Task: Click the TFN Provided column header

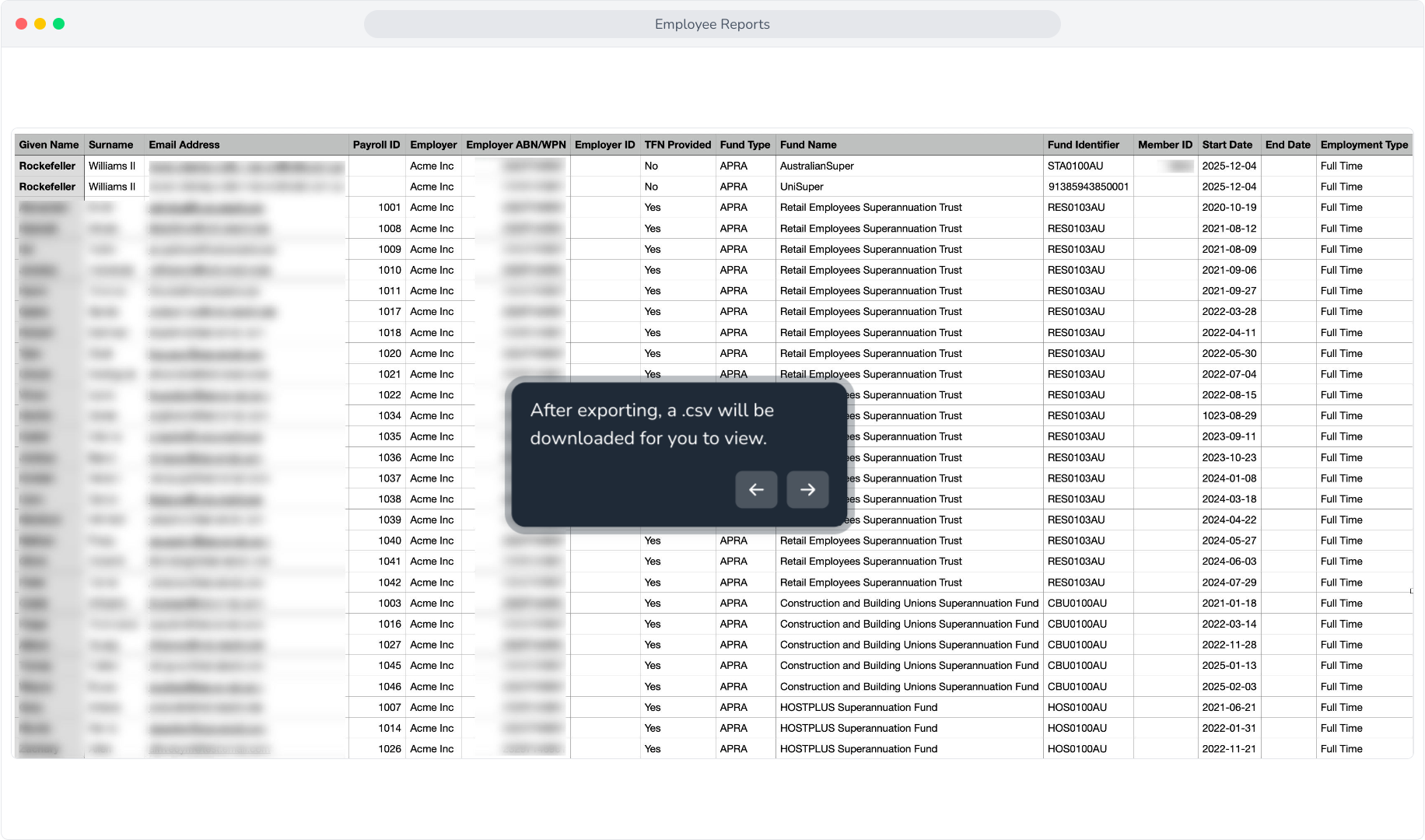Action: (678, 145)
